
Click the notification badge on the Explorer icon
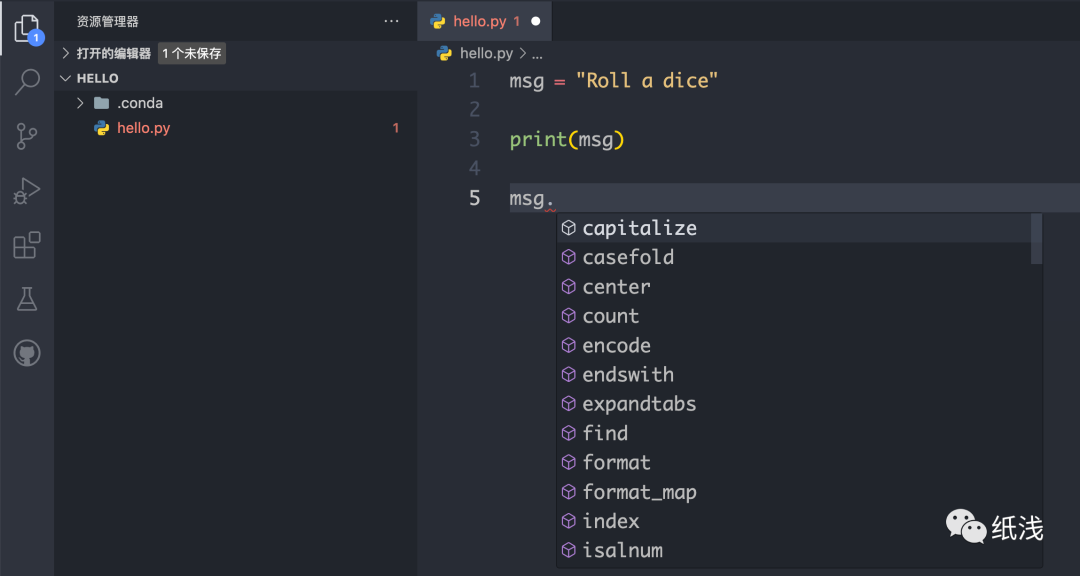(36, 38)
